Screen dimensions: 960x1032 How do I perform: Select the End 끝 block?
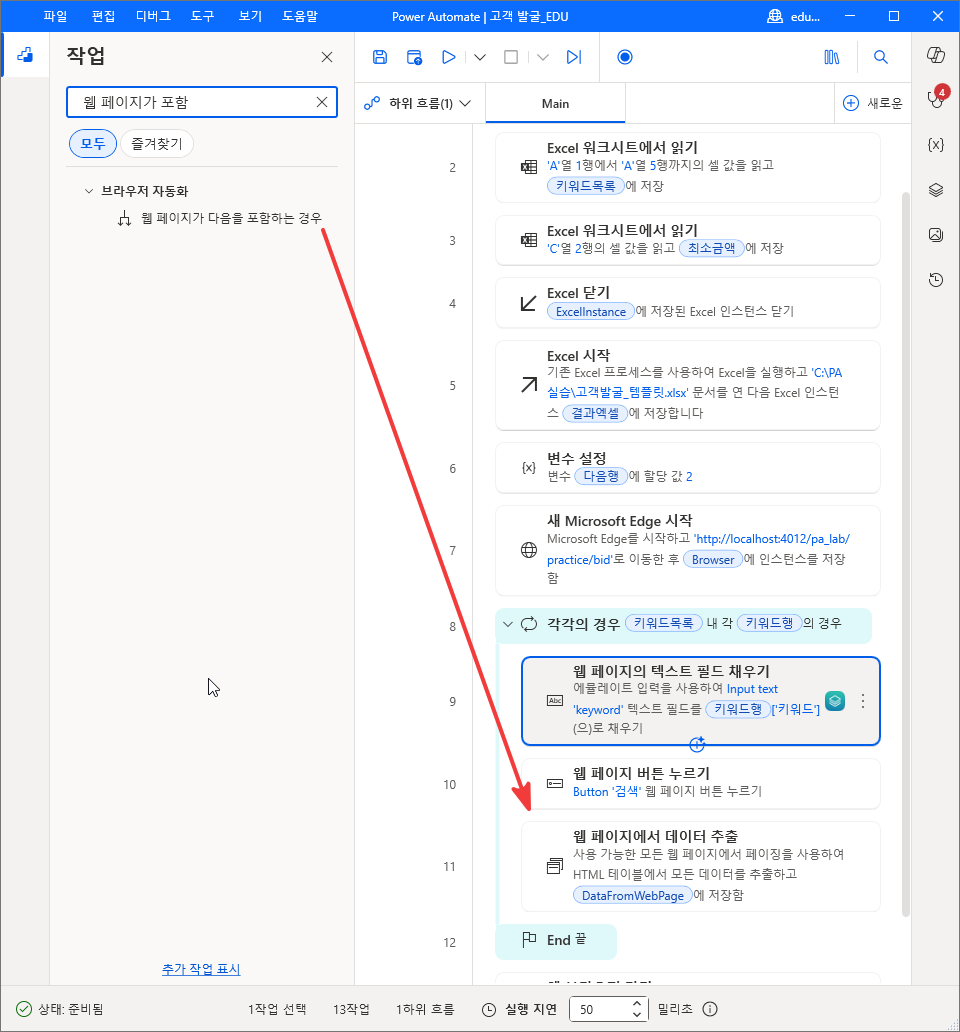[556, 941]
